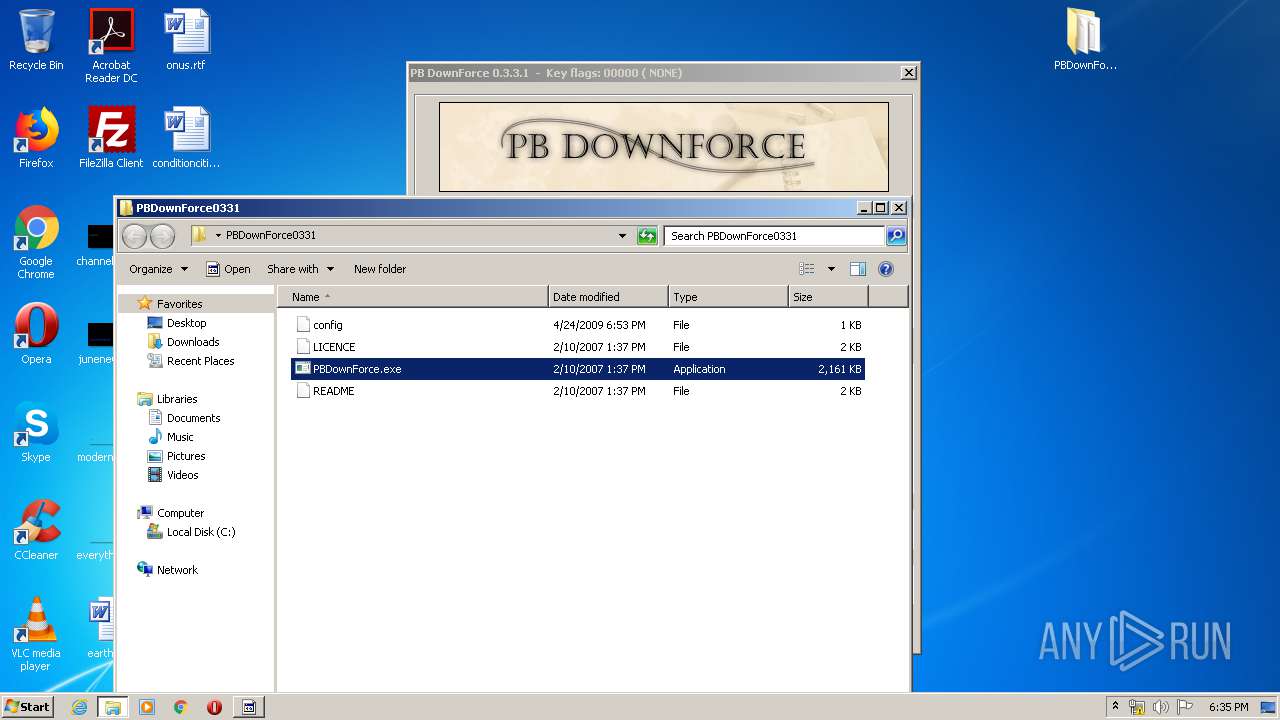Click Computer in navigation pane

180,513
